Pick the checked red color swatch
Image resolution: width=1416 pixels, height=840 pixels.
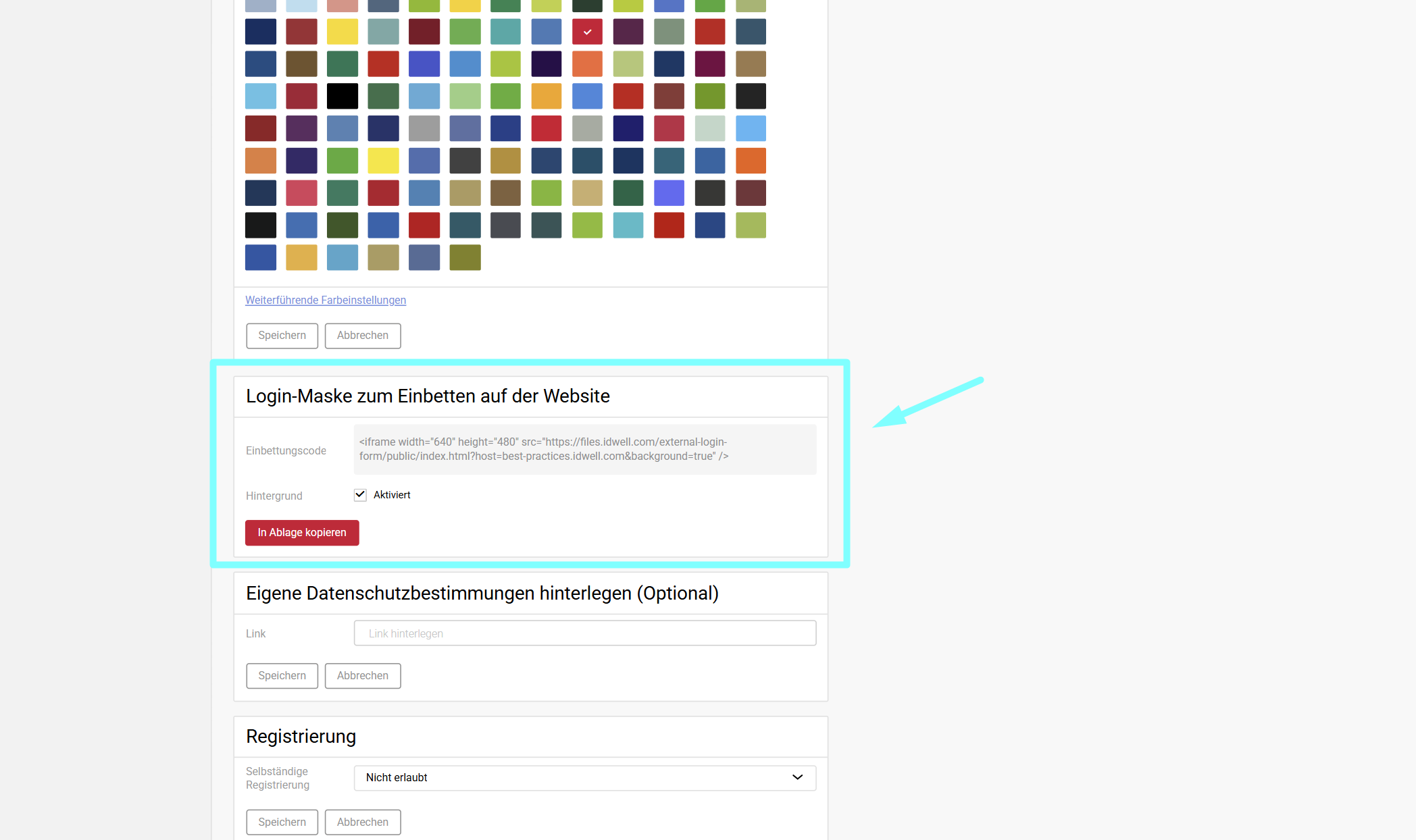[587, 32]
